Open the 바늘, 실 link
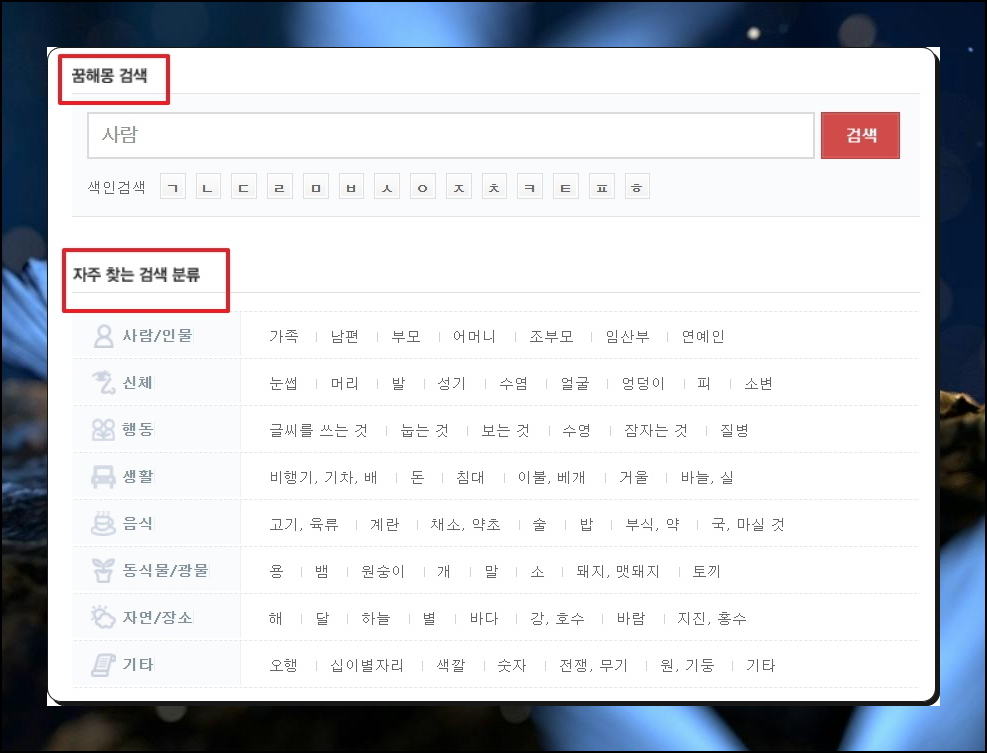 [707, 477]
